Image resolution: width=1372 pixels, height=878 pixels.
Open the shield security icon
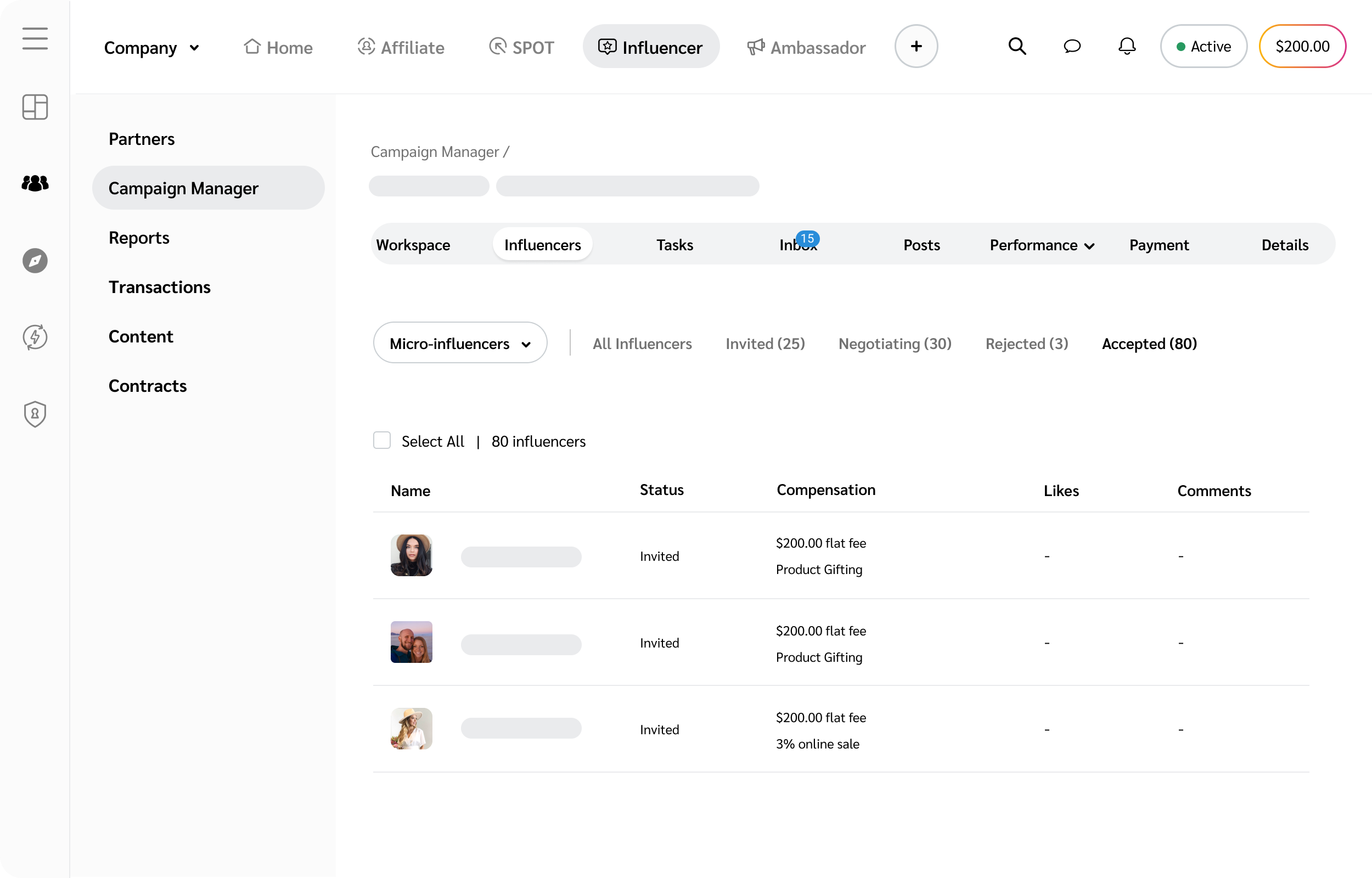35,414
